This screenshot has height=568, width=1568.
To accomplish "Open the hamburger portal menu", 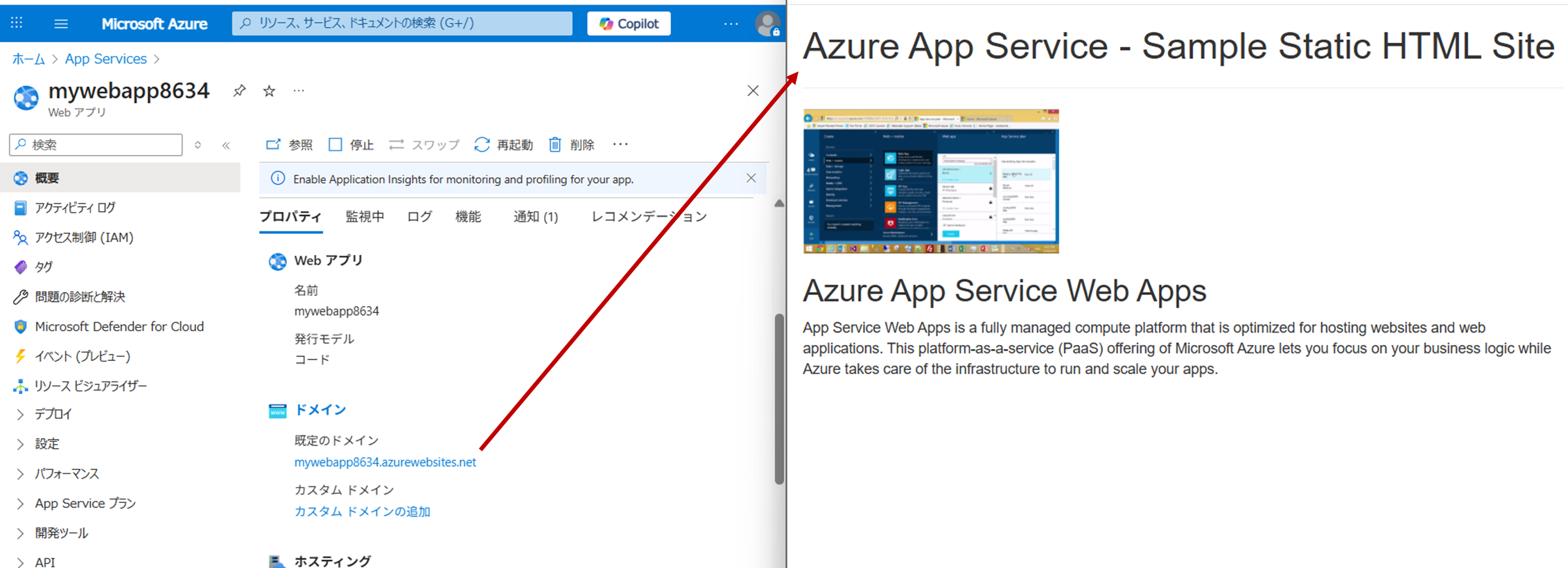I will pos(61,24).
